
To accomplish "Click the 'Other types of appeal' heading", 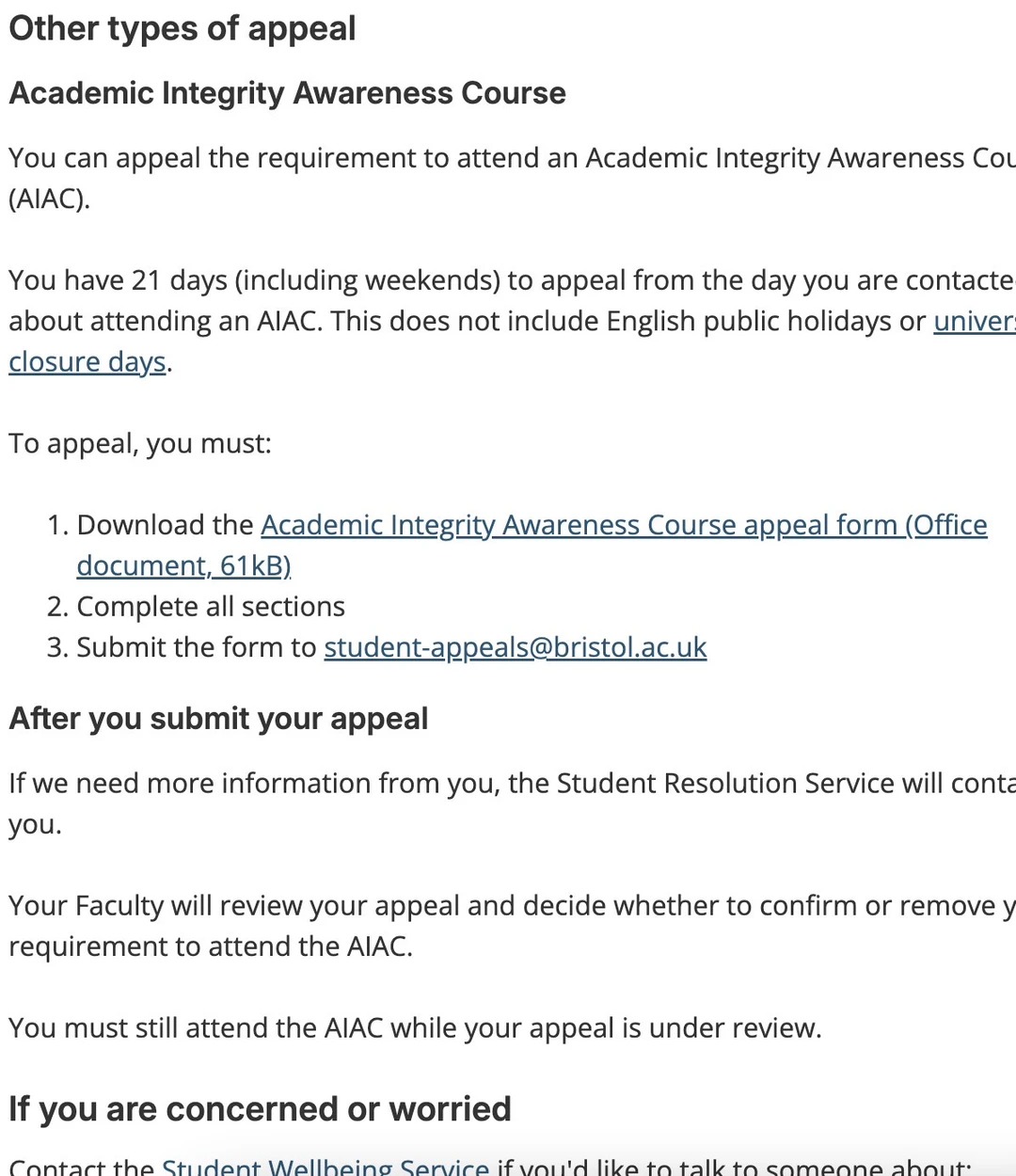I will [183, 28].
